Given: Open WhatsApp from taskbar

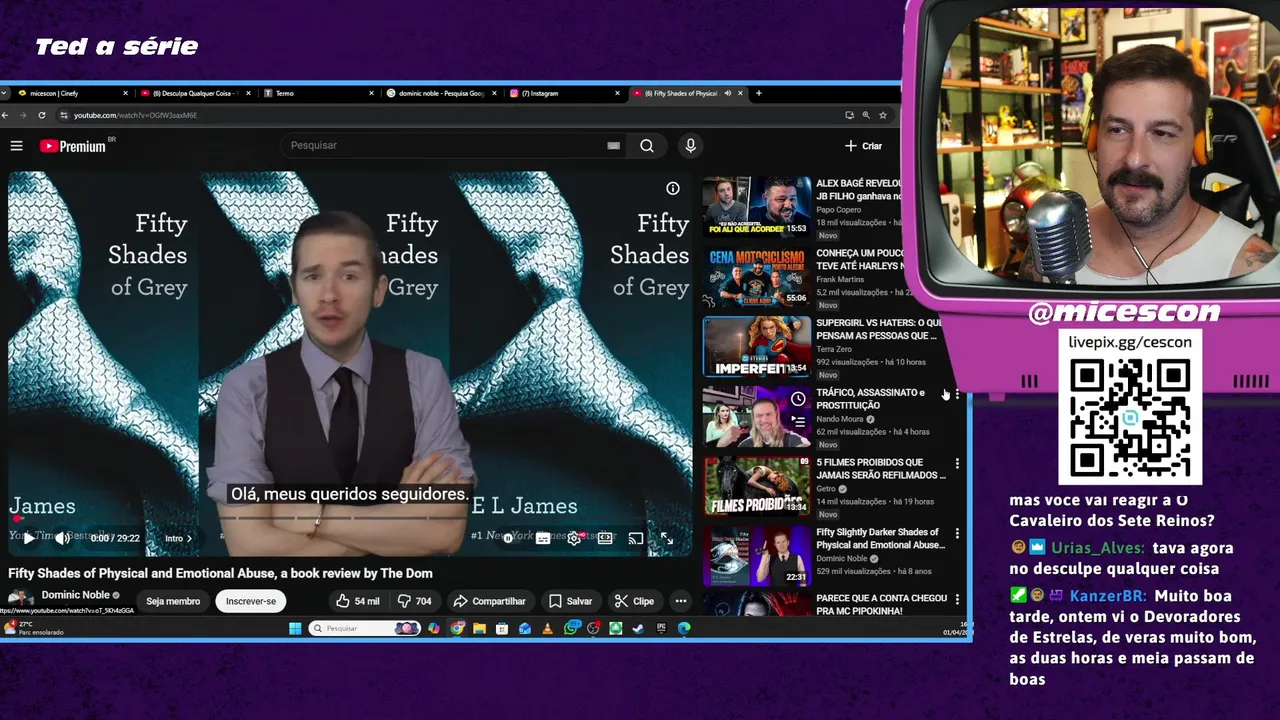Looking at the screenshot, I should coord(571,628).
